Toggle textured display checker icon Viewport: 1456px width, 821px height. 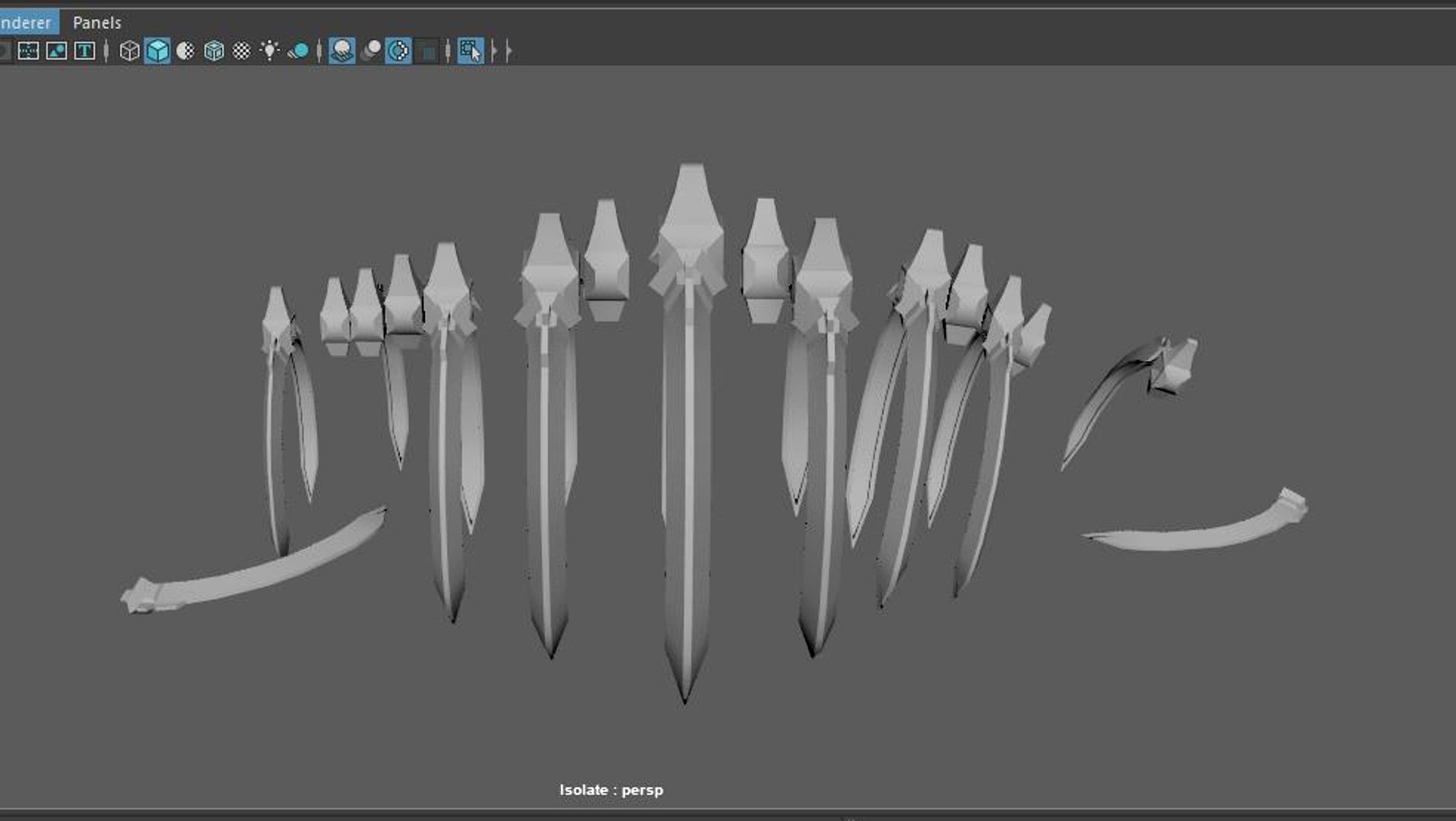pyautogui.click(x=242, y=51)
